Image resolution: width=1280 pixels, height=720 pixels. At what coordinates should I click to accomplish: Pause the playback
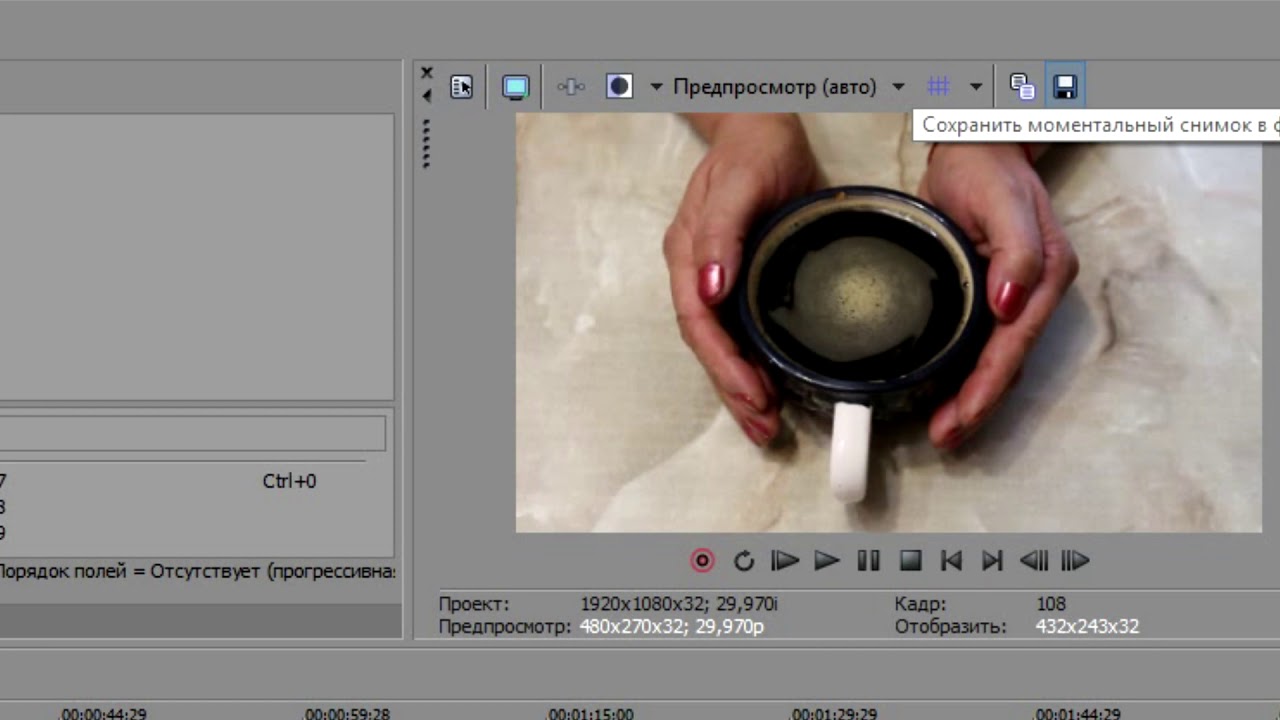tap(868, 561)
